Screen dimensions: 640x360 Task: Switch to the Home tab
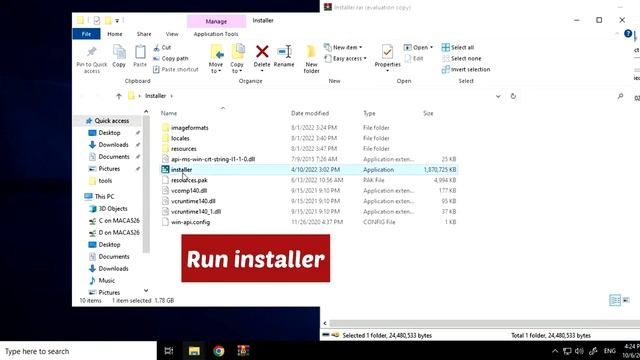pyautogui.click(x=115, y=34)
